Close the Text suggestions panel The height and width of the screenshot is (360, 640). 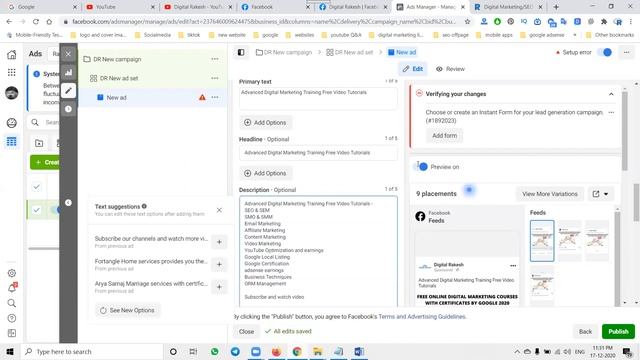(219, 210)
